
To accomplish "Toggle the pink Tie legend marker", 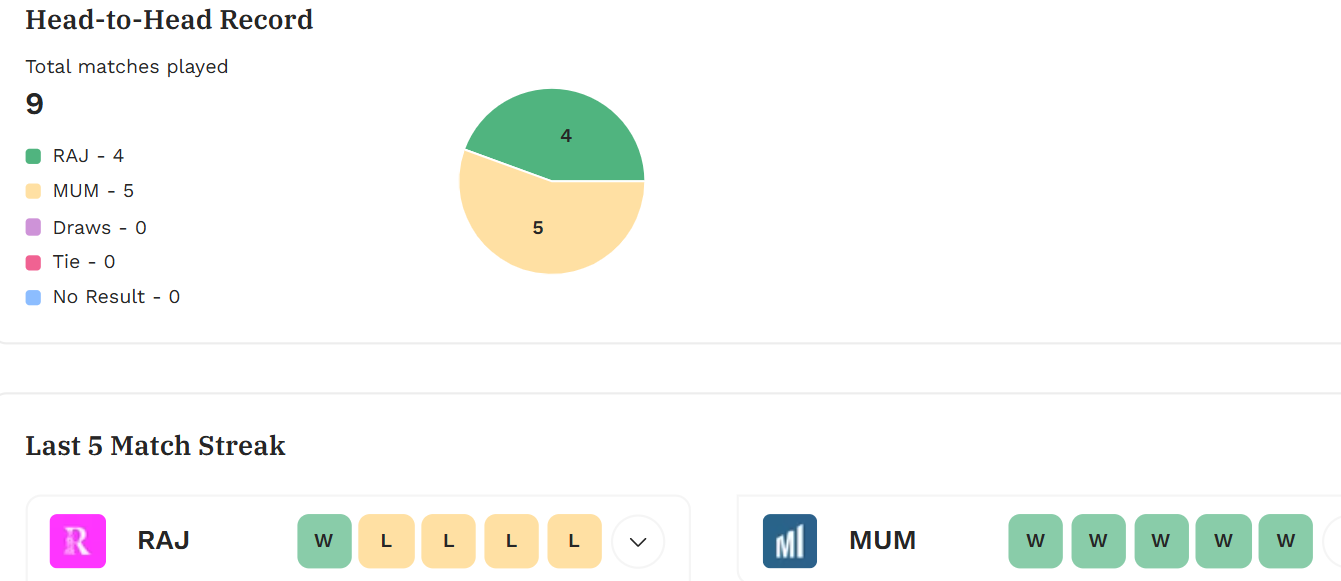I will [33, 262].
